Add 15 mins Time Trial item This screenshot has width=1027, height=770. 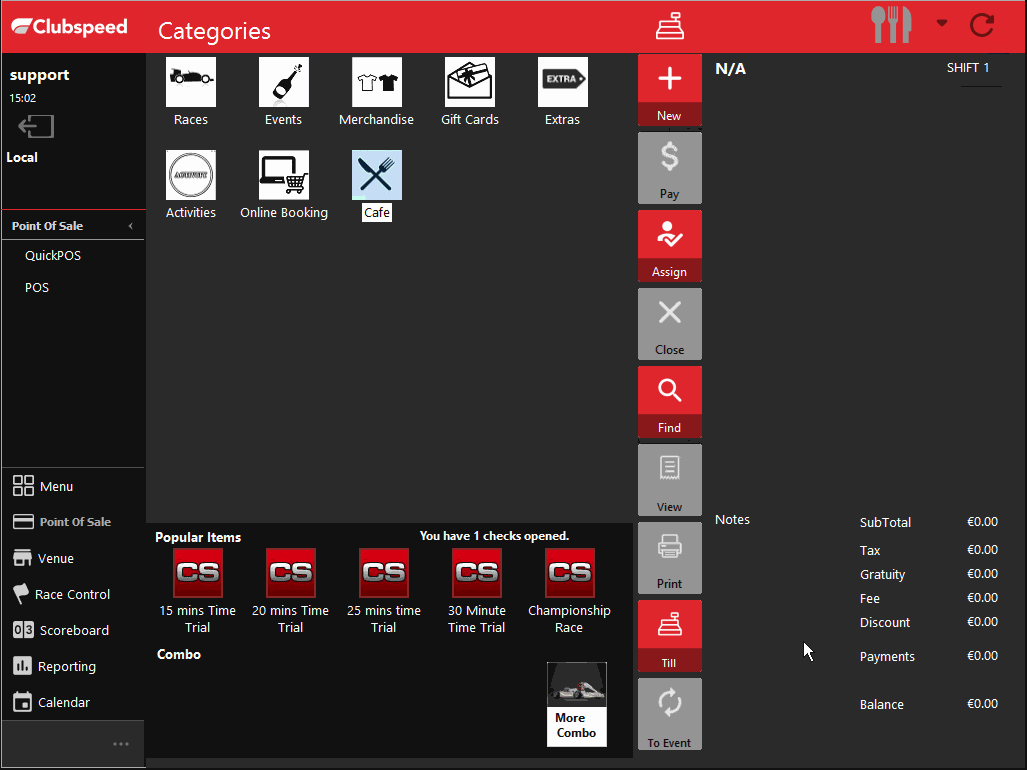point(198,591)
